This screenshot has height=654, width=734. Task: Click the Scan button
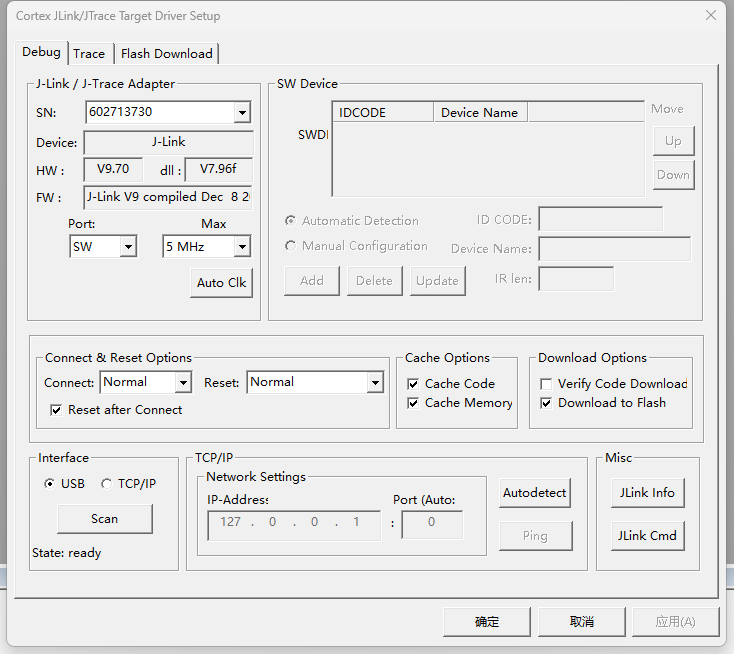point(105,519)
